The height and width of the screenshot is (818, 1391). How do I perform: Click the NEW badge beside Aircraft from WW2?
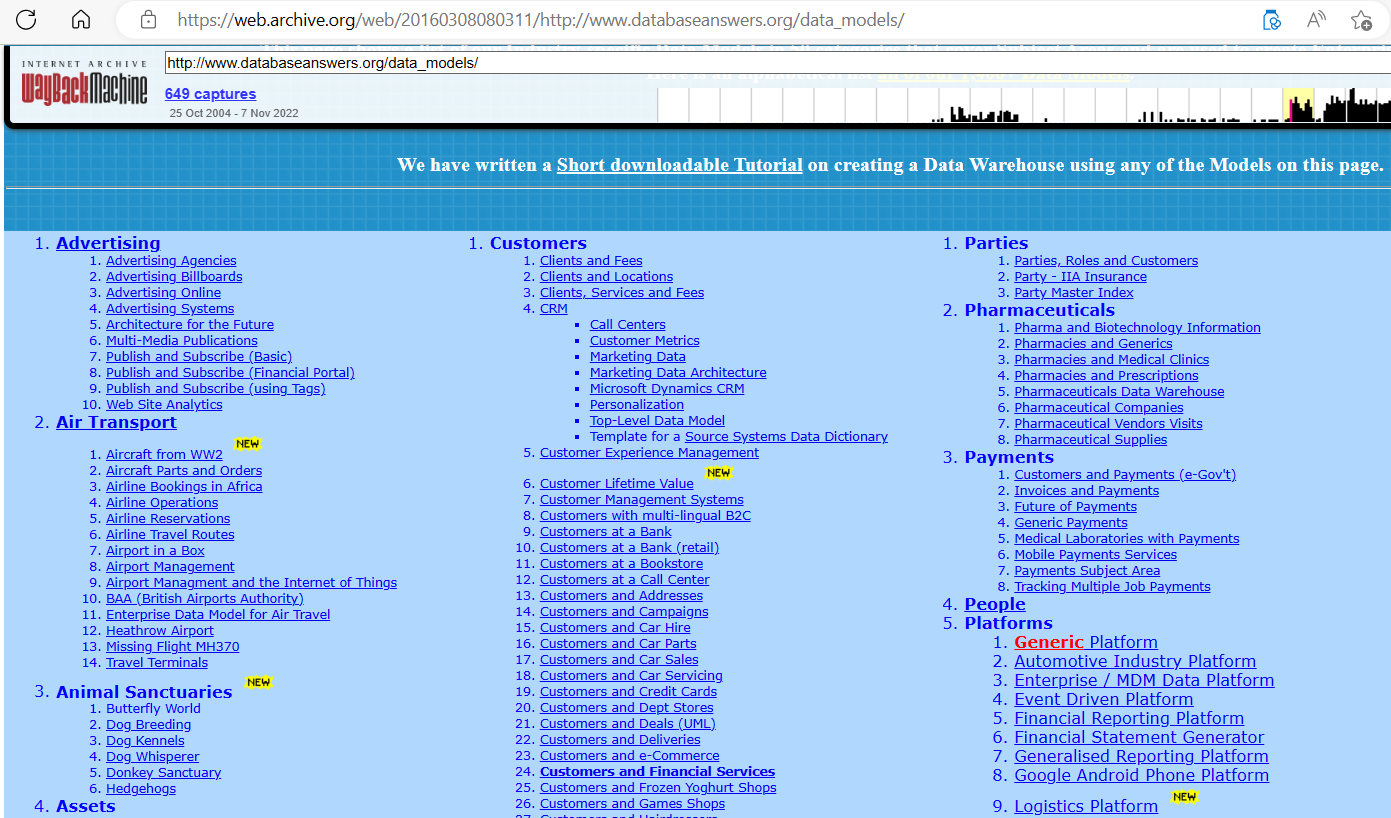tap(247, 443)
